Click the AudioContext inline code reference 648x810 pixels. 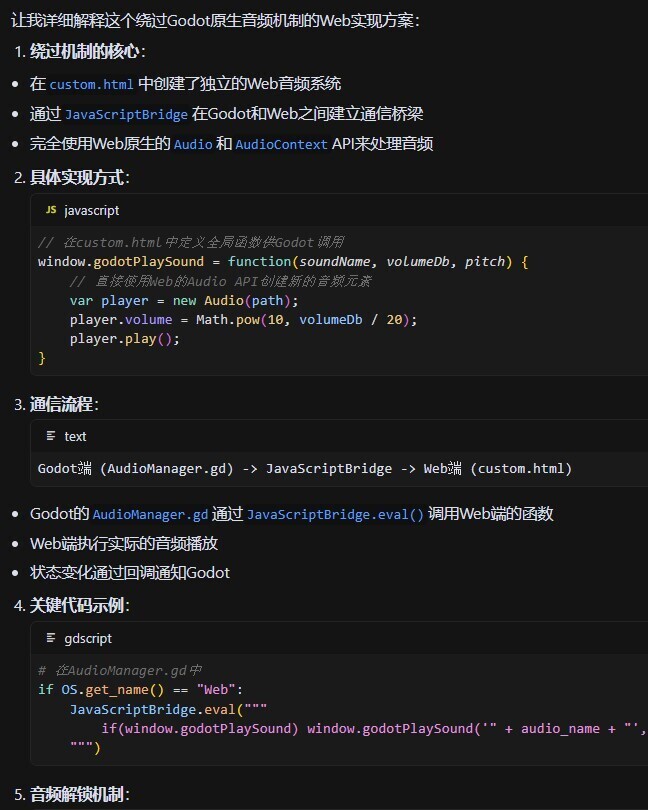click(x=281, y=144)
